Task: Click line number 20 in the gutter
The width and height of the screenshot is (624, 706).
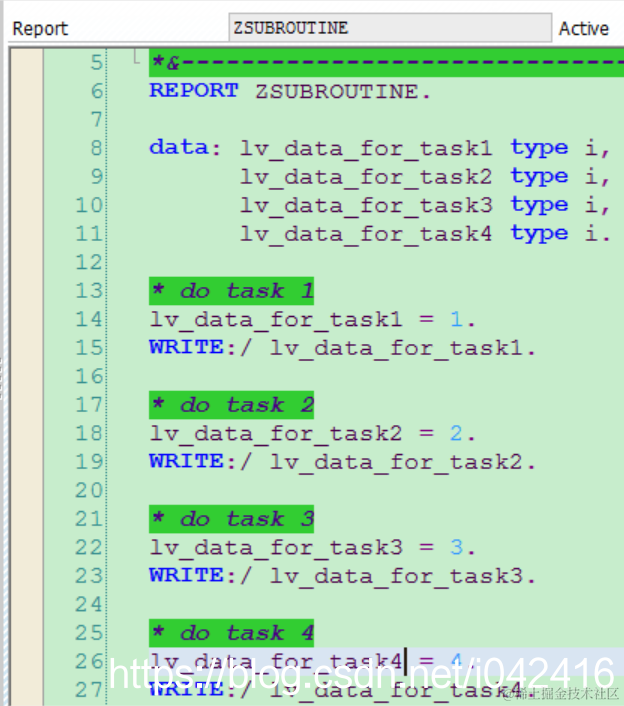Action: point(89,490)
